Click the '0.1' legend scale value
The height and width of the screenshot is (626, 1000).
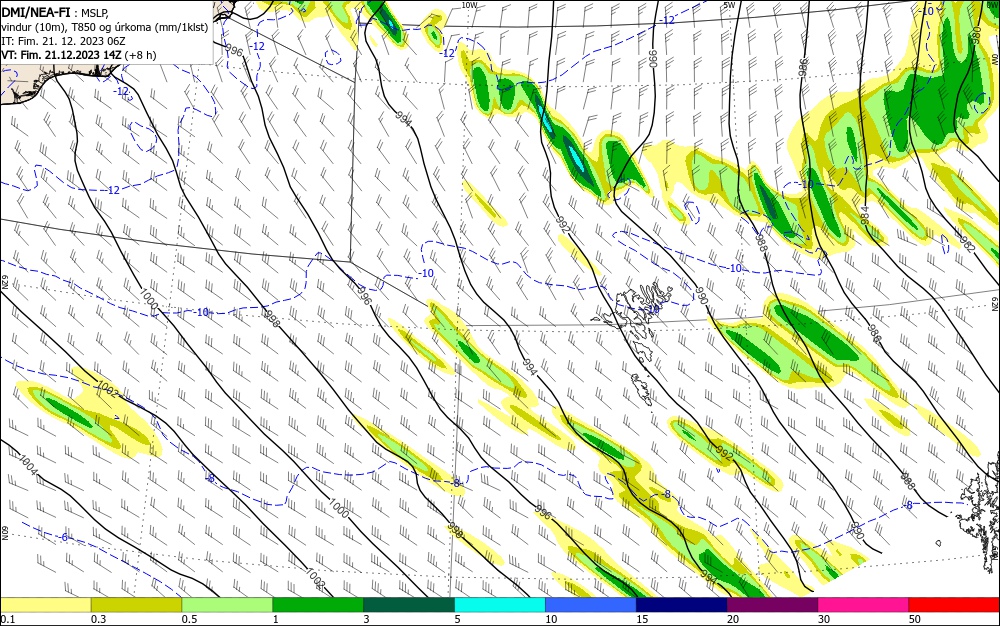click(x=8, y=619)
